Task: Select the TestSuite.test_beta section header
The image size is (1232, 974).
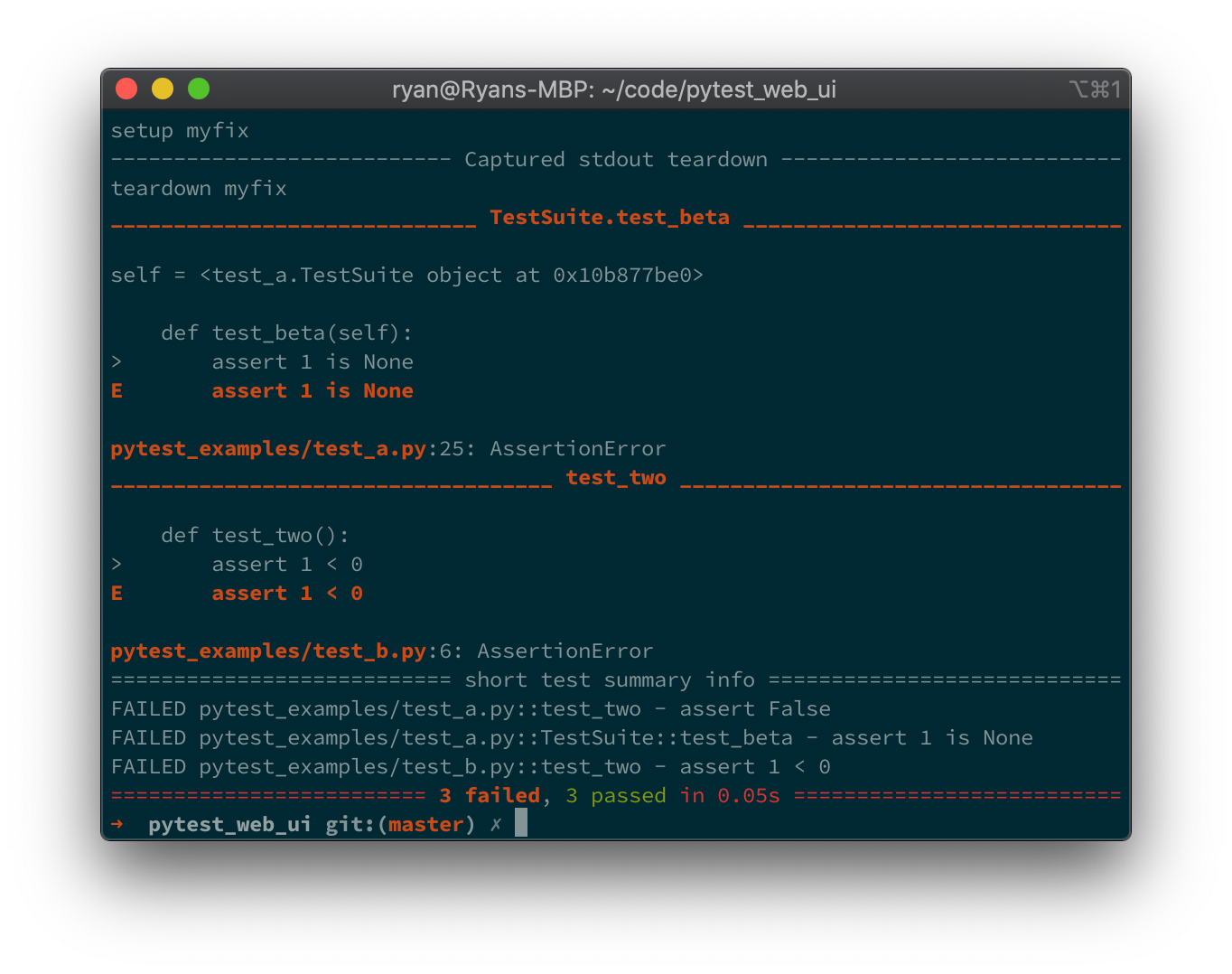Action: pyautogui.click(x=610, y=217)
